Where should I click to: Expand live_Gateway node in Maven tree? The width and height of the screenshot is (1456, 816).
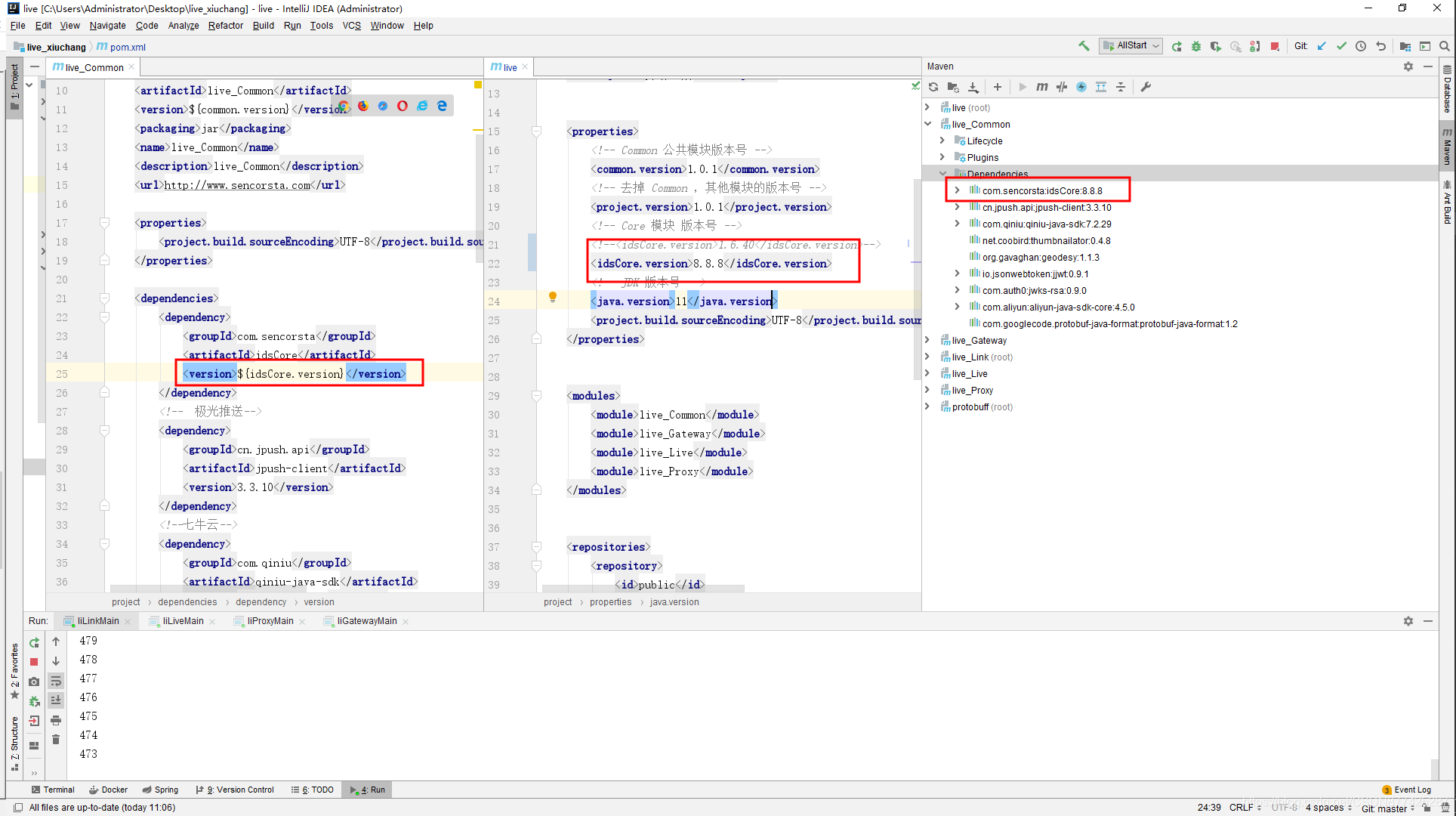[927, 340]
